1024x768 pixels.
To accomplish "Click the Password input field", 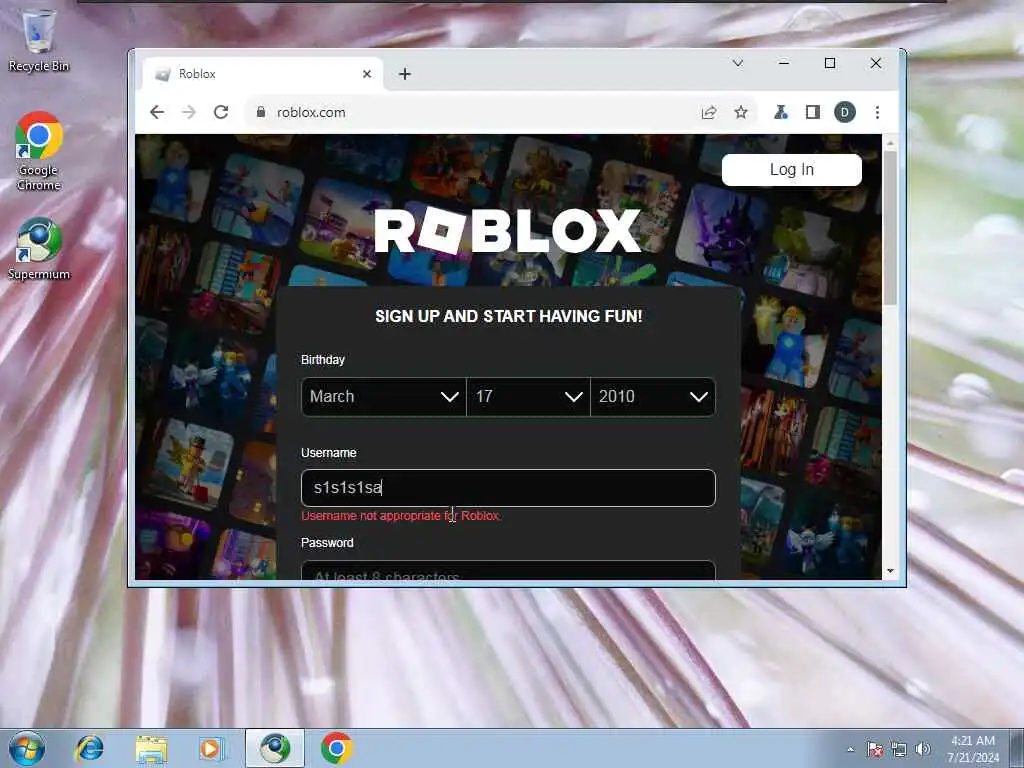I will [508, 570].
